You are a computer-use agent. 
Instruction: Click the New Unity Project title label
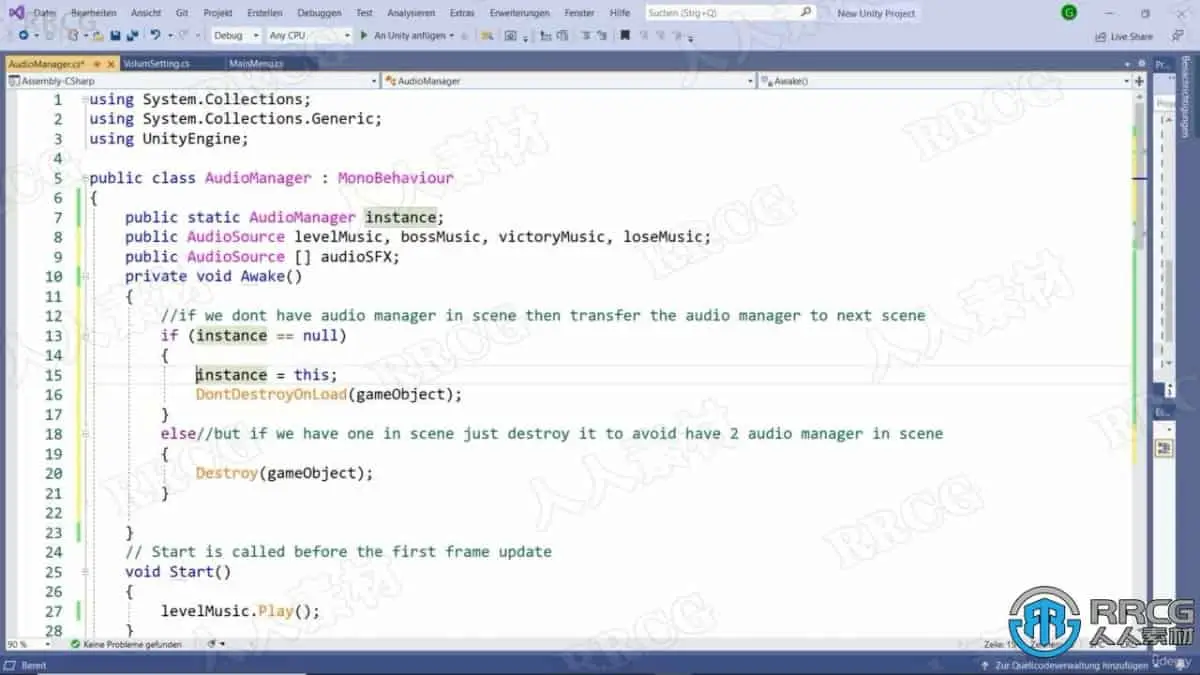pyautogui.click(x=876, y=13)
